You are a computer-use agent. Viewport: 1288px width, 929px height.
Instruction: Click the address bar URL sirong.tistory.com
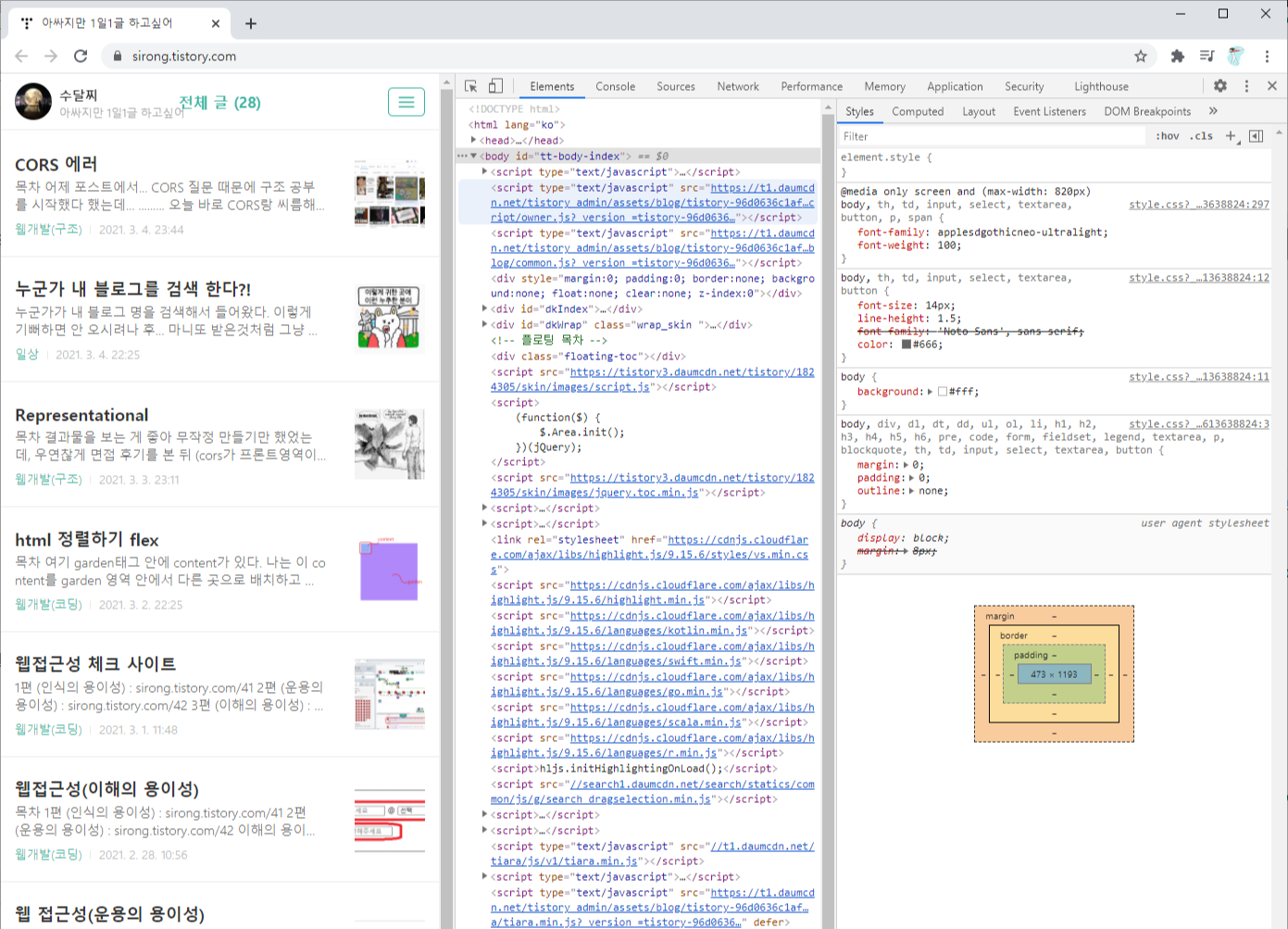click(184, 56)
